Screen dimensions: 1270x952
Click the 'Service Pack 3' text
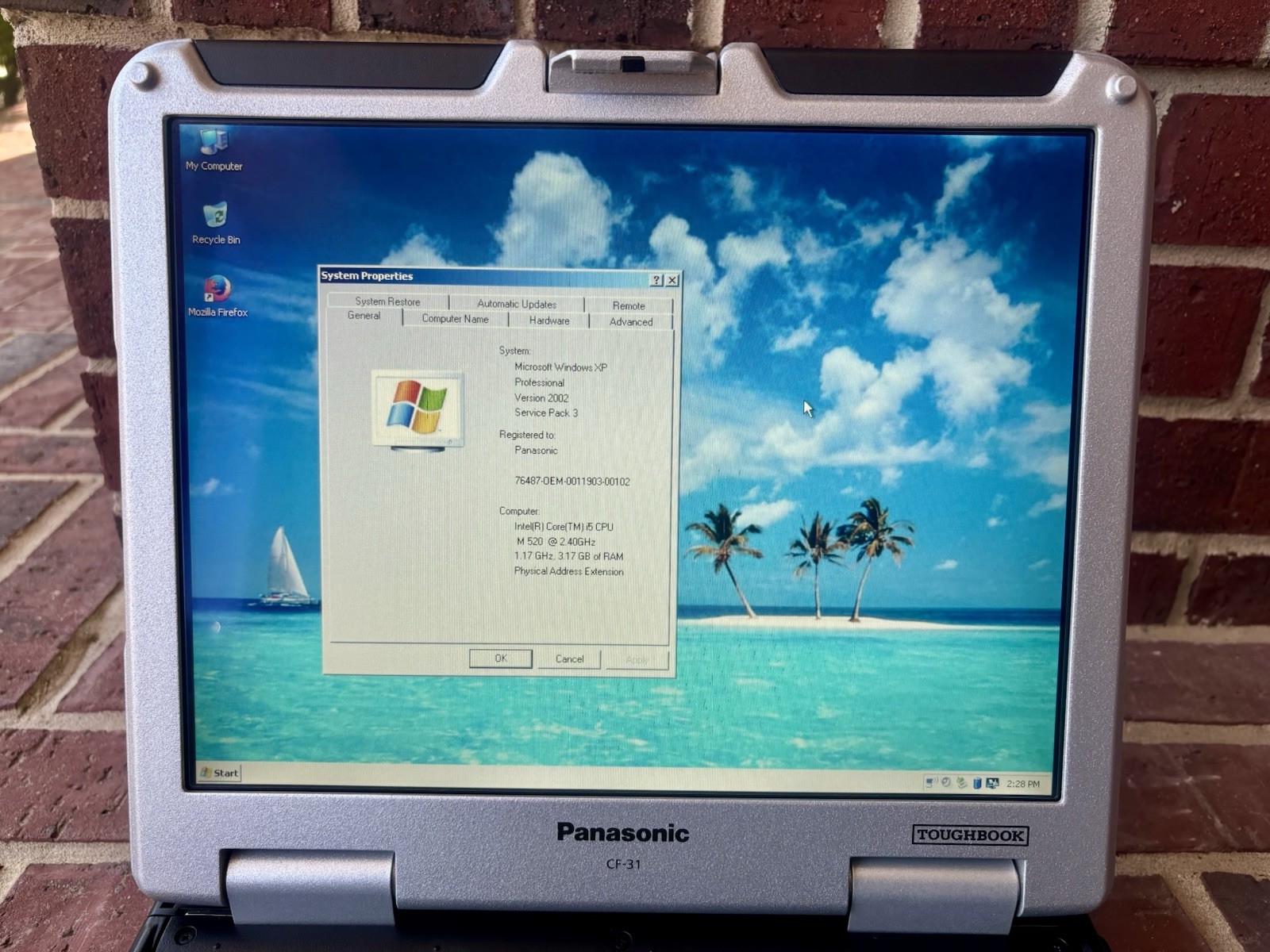(x=546, y=413)
